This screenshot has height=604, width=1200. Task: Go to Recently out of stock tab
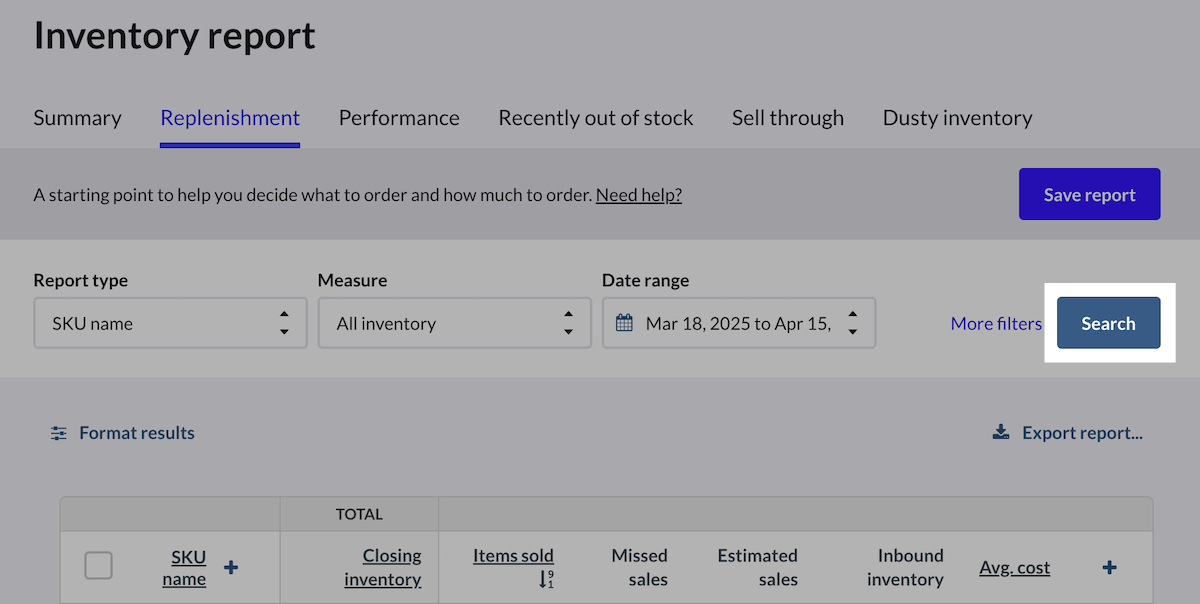click(x=595, y=118)
